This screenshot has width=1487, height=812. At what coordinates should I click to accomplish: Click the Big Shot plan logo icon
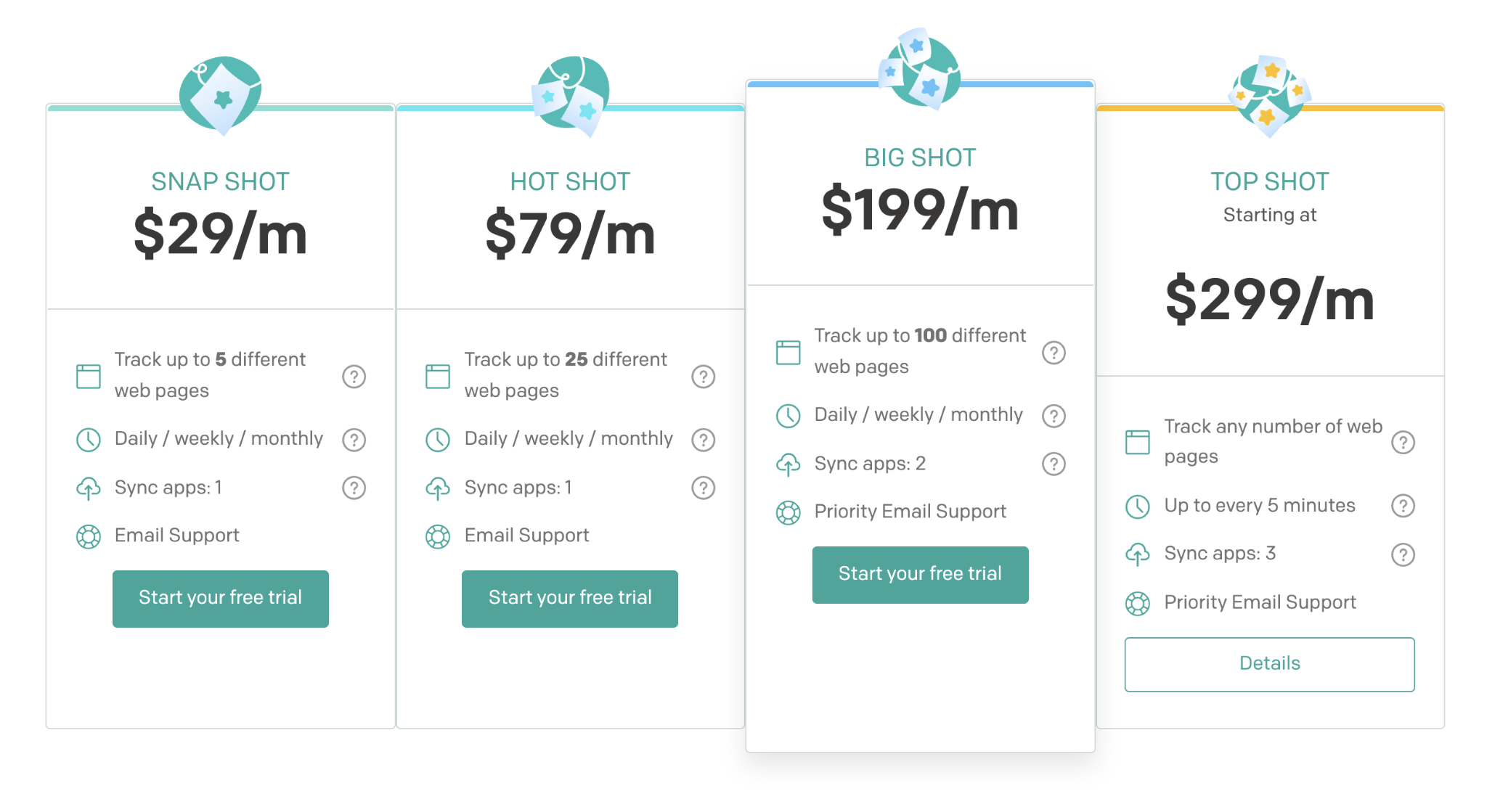point(920,69)
